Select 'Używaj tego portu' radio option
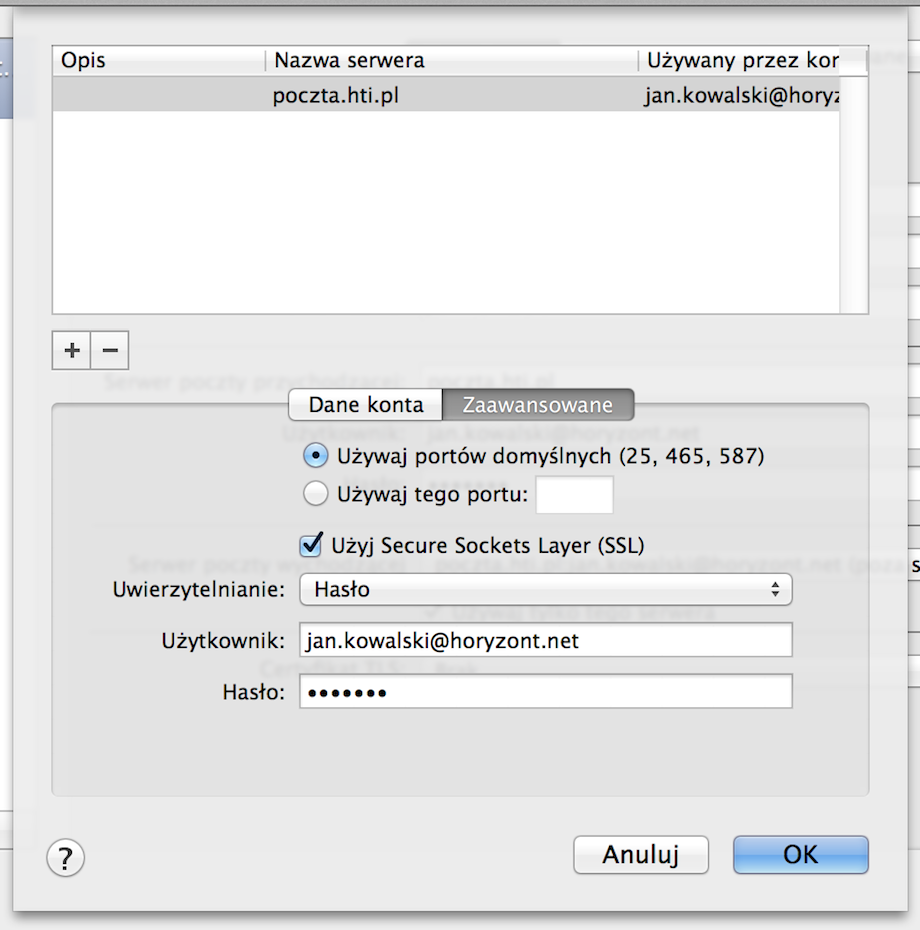This screenshot has width=920, height=930. (x=316, y=493)
